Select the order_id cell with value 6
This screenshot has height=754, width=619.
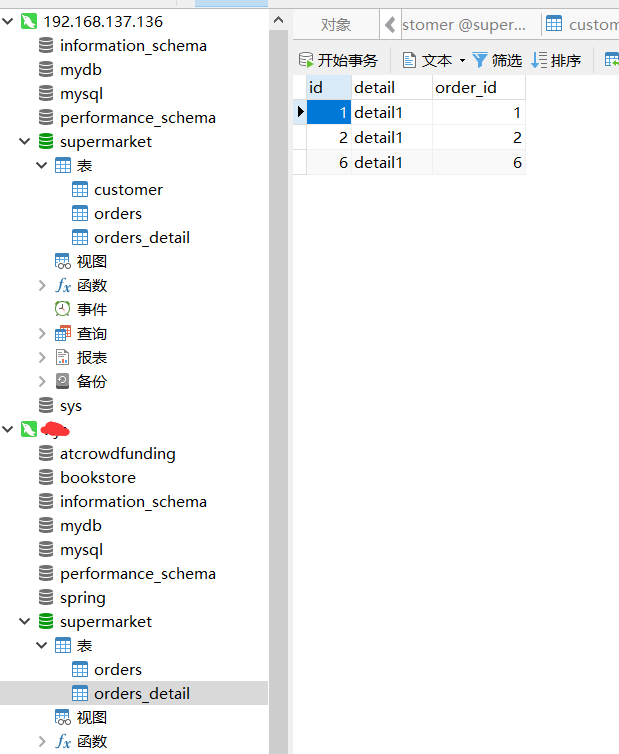(479, 163)
